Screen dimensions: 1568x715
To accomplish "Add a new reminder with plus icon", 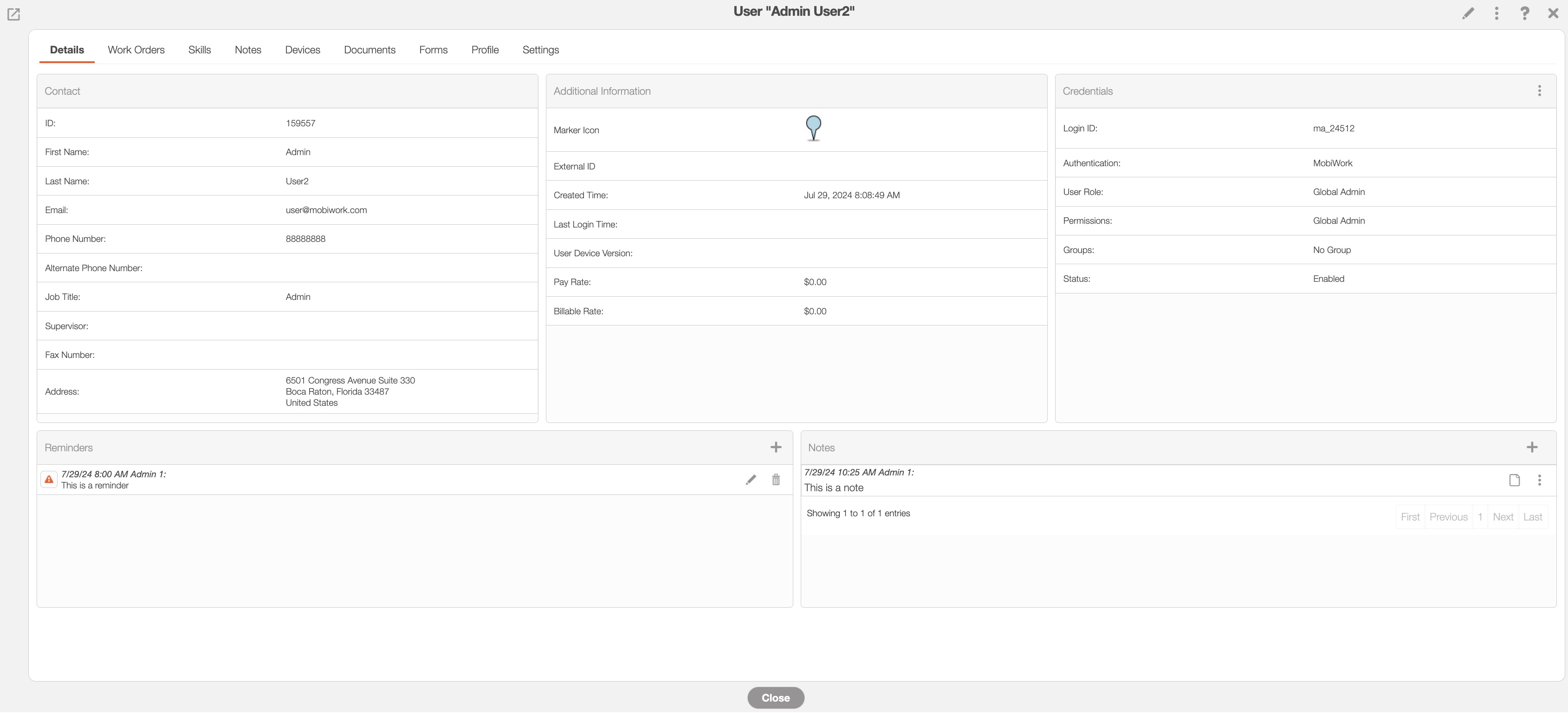I will pyautogui.click(x=776, y=448).
